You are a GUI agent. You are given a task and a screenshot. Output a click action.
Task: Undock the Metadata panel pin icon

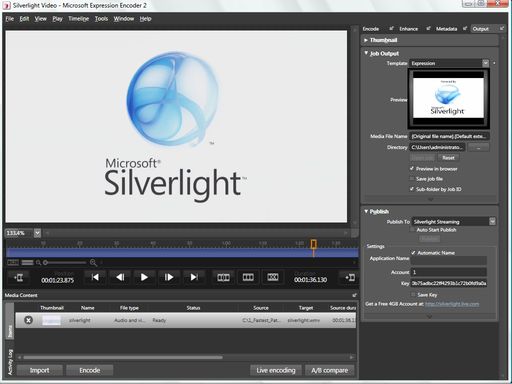(x=465, y=29)
